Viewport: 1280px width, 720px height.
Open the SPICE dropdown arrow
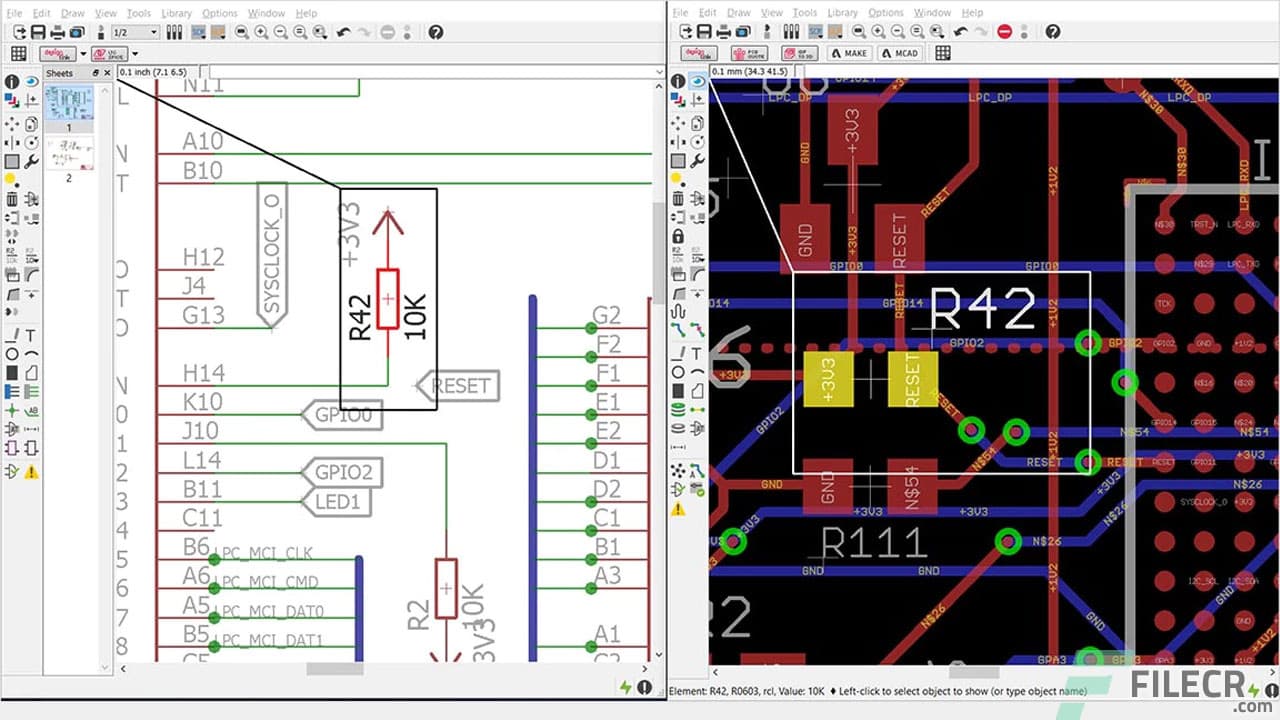[x=134, y=55]
